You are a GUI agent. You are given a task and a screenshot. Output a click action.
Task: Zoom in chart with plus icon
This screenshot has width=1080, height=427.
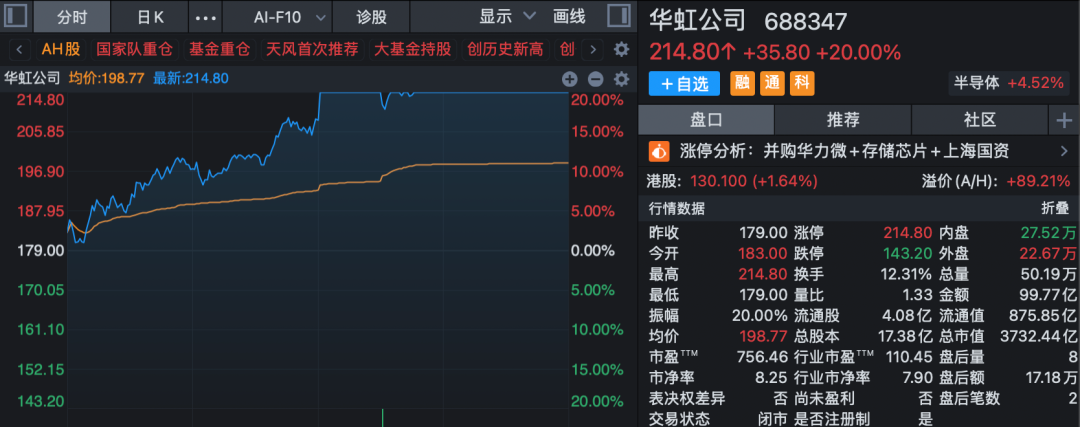(569, 79)
